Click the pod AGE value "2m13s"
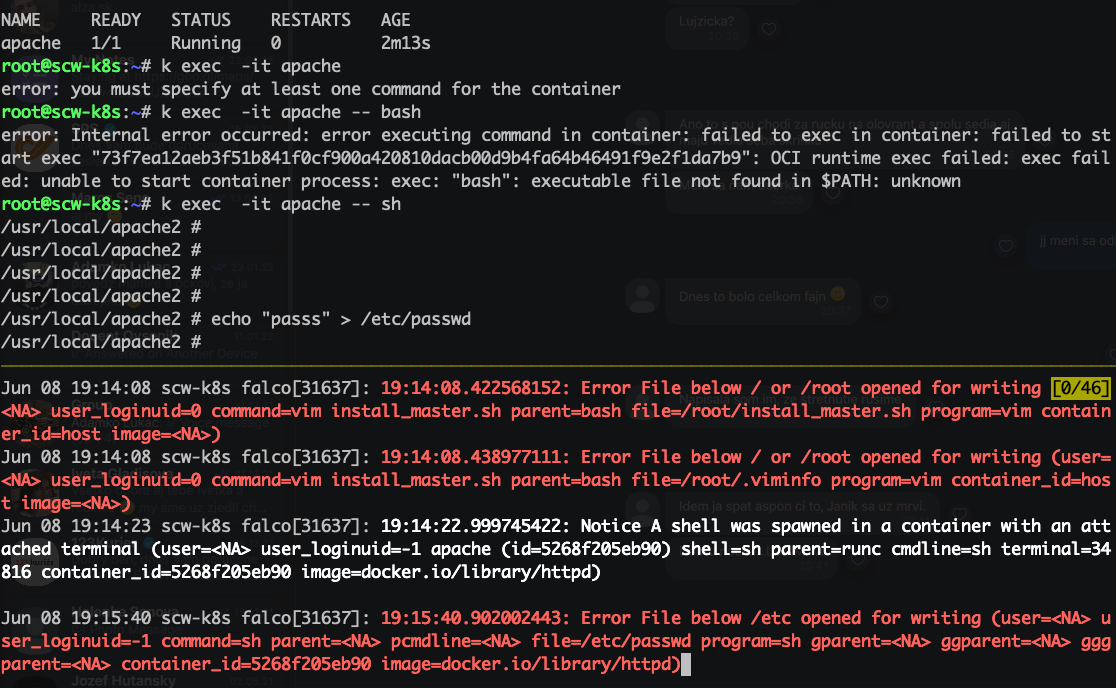 pos(406,43)
